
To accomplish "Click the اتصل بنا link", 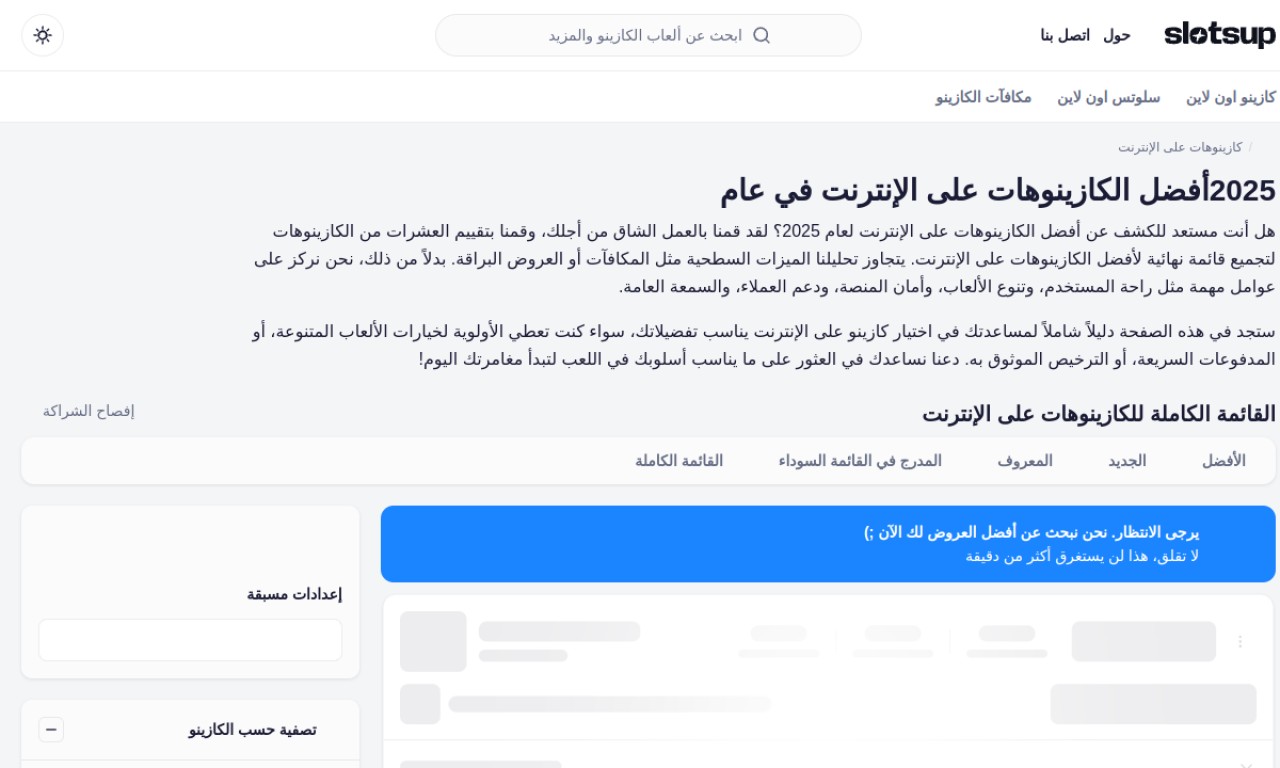I will 1065,35.
